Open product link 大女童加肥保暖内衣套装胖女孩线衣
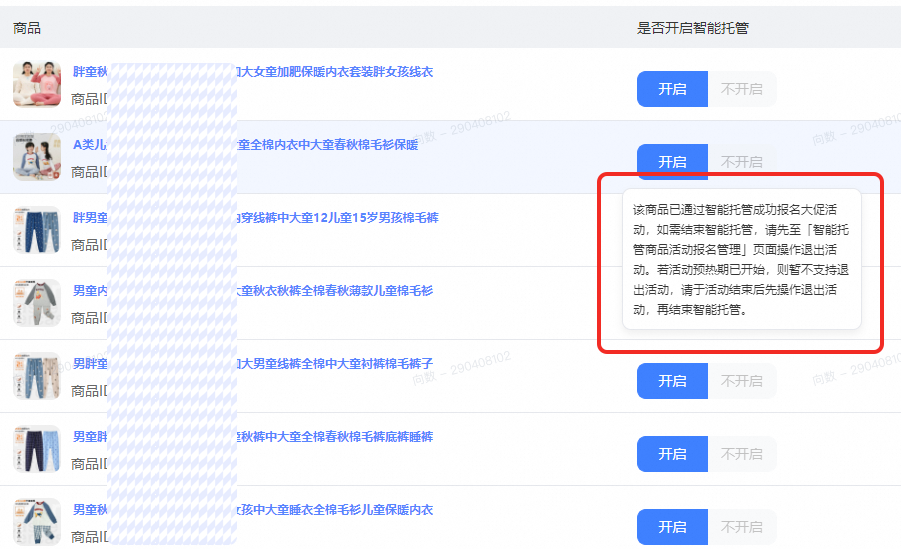 point(335,72)
